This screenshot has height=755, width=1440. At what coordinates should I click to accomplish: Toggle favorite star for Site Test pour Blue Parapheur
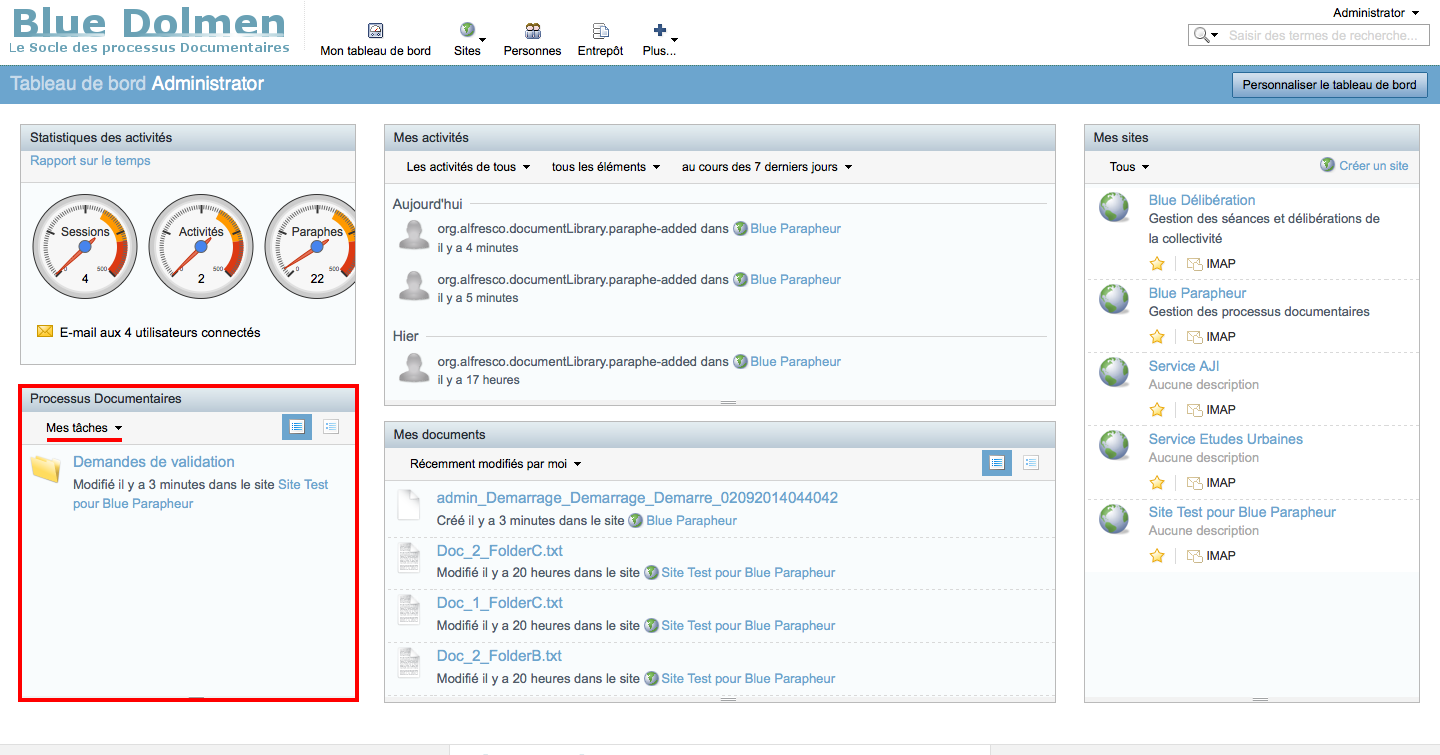tap(1157, 556)
